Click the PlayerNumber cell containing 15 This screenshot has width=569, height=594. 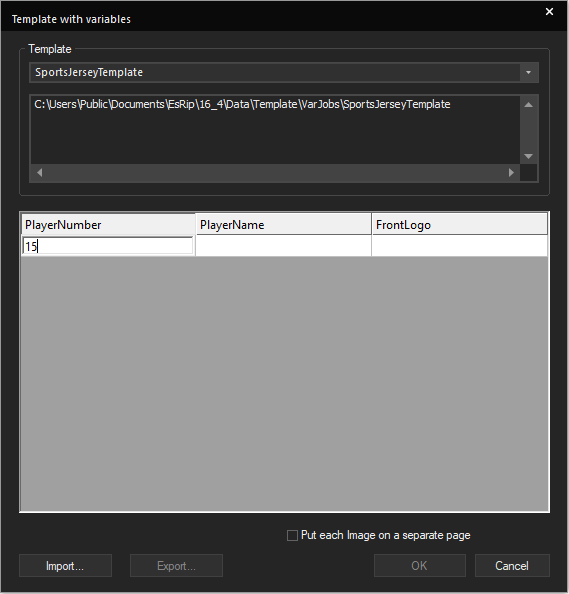pyautogui.click(x=108, y=246)
